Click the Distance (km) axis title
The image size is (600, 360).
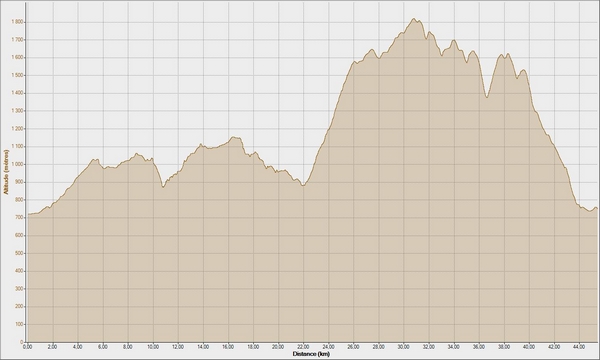[x=311, y=354]
